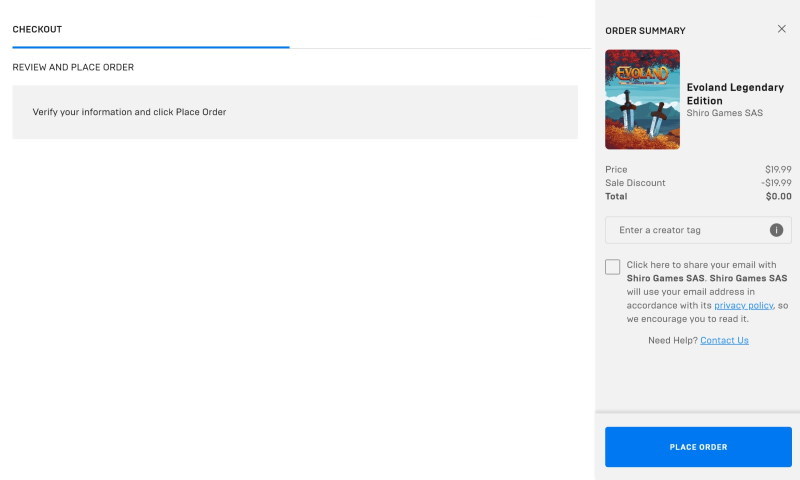Click the Shiro Games SAS publisher name

click(x=724, y=113)
